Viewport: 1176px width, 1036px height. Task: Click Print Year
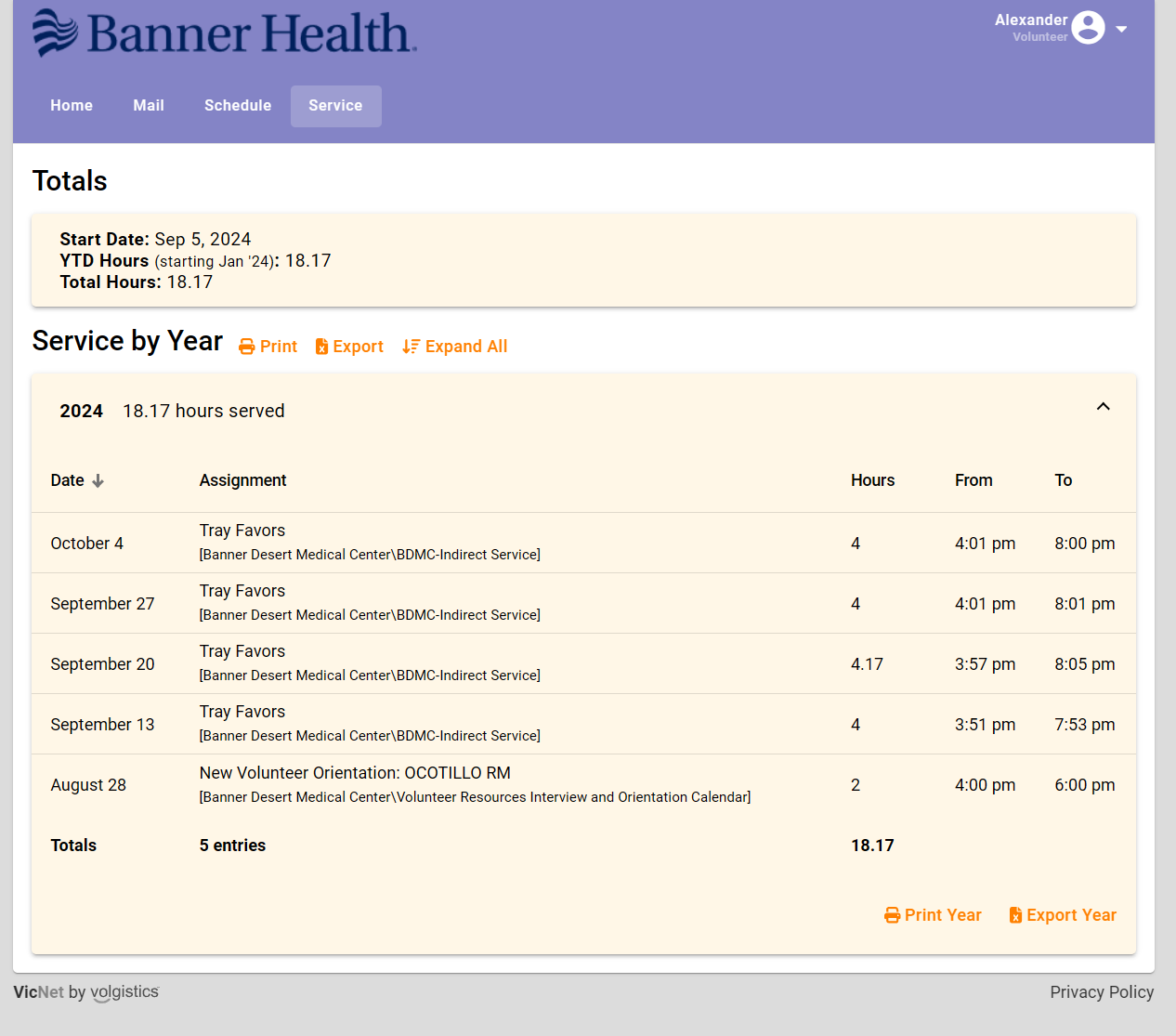click(x=933, y=915)
